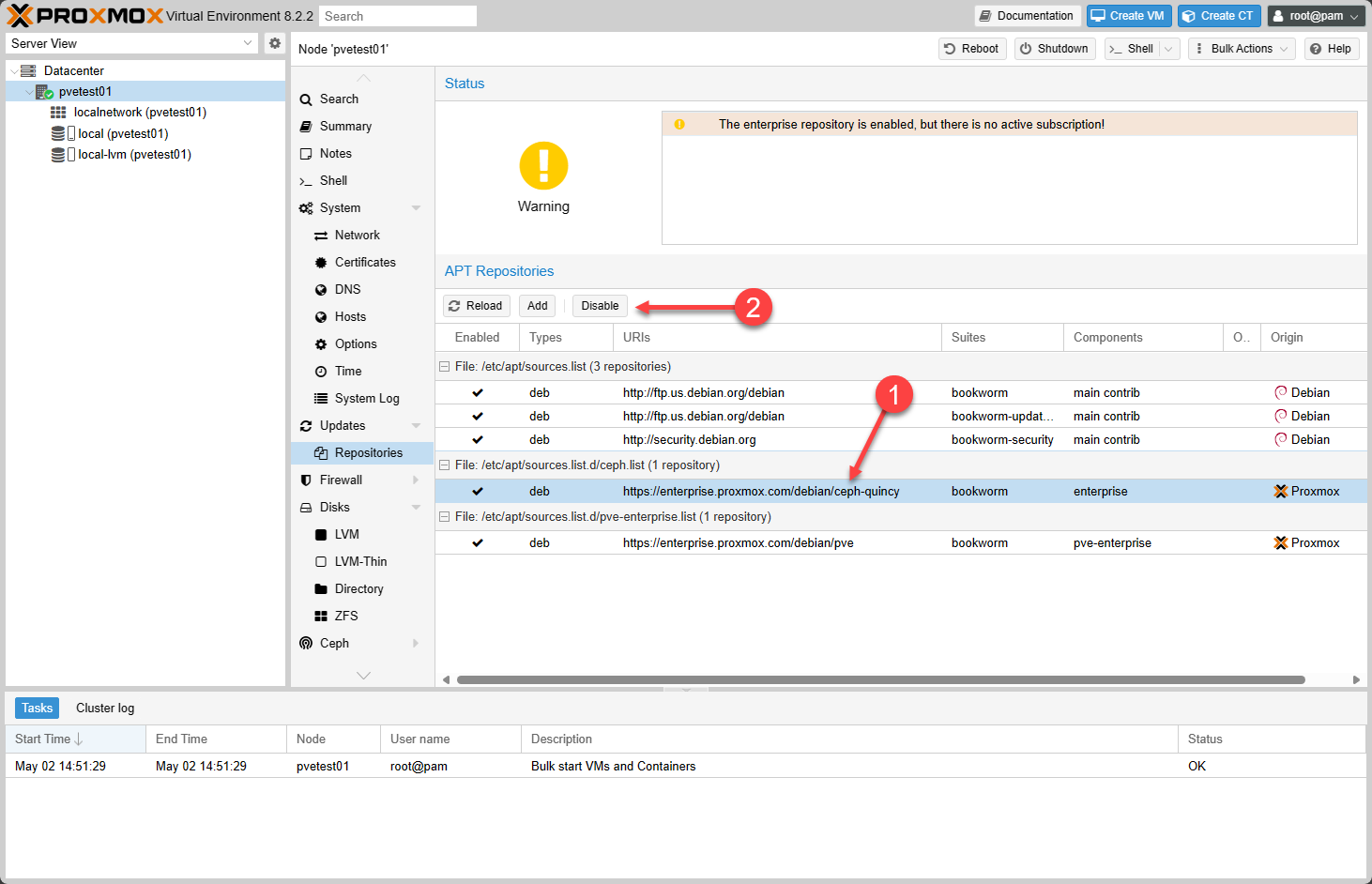Expand the Firewall submenu arrow
Screen dimensions: 1372x884
pyautogui.click(x=416, y=480)
